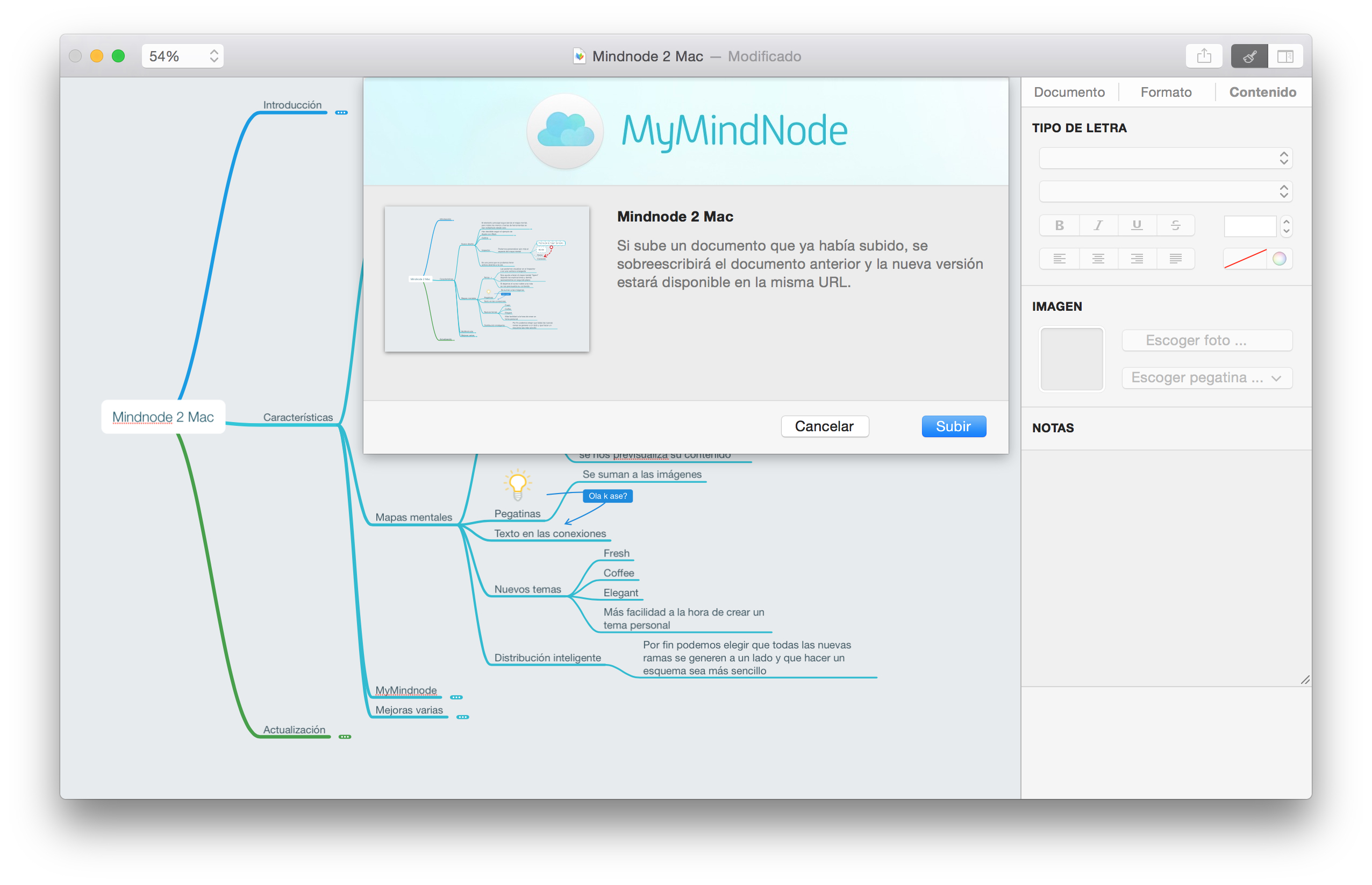Toggle italic text formatting

coord(1098,225)
